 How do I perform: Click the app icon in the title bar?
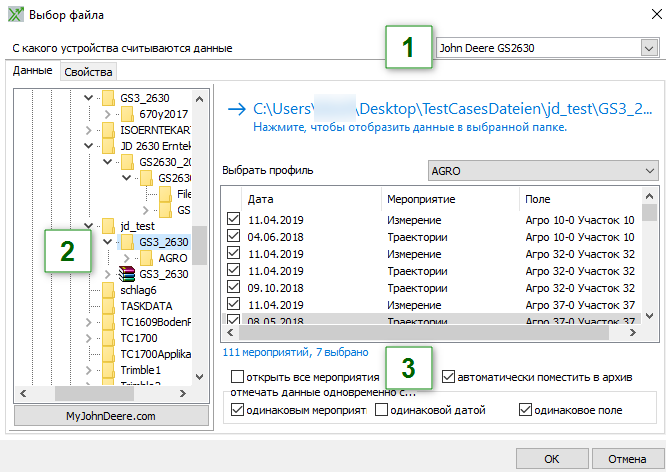pyautogui.click(x=16, y=14)
